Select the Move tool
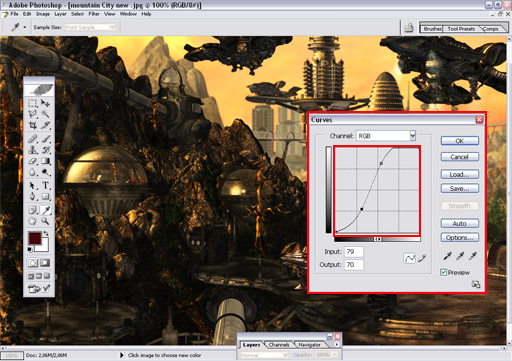 (45, 103)
